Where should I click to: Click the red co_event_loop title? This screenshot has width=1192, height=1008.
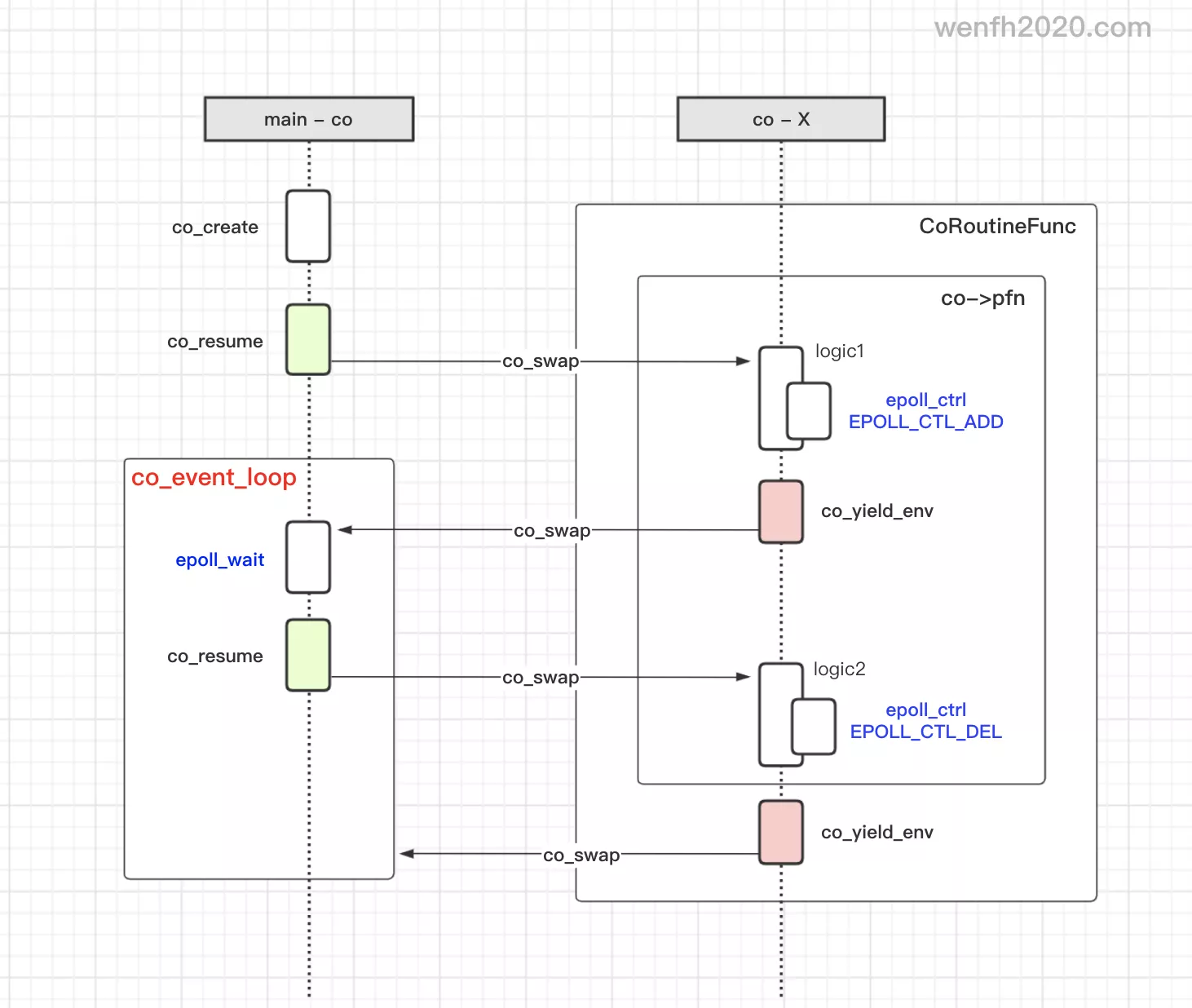[x=214, y=477]
